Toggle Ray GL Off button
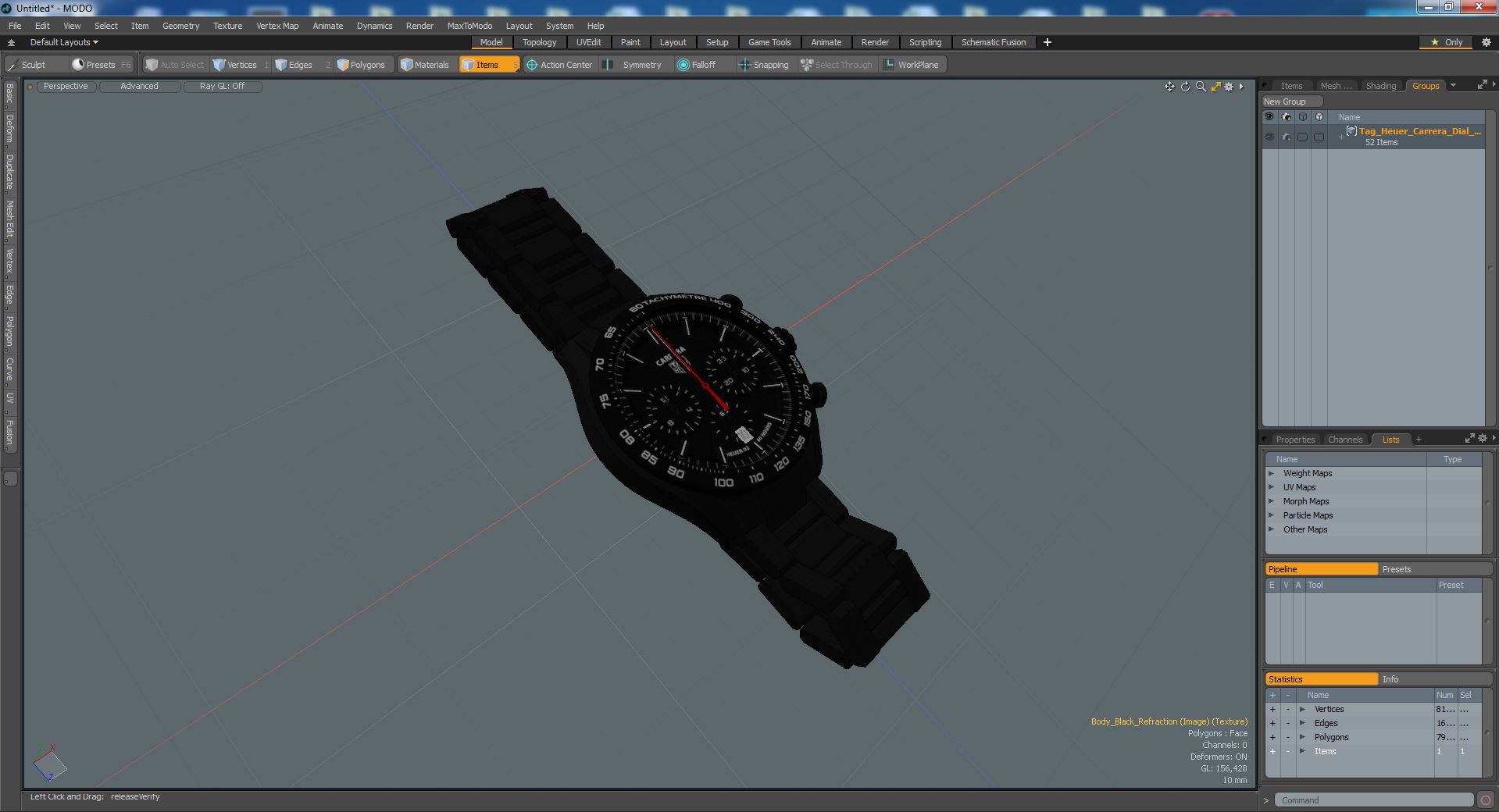The height and width of the screenshot is (812, 1499). pos(222,86)
